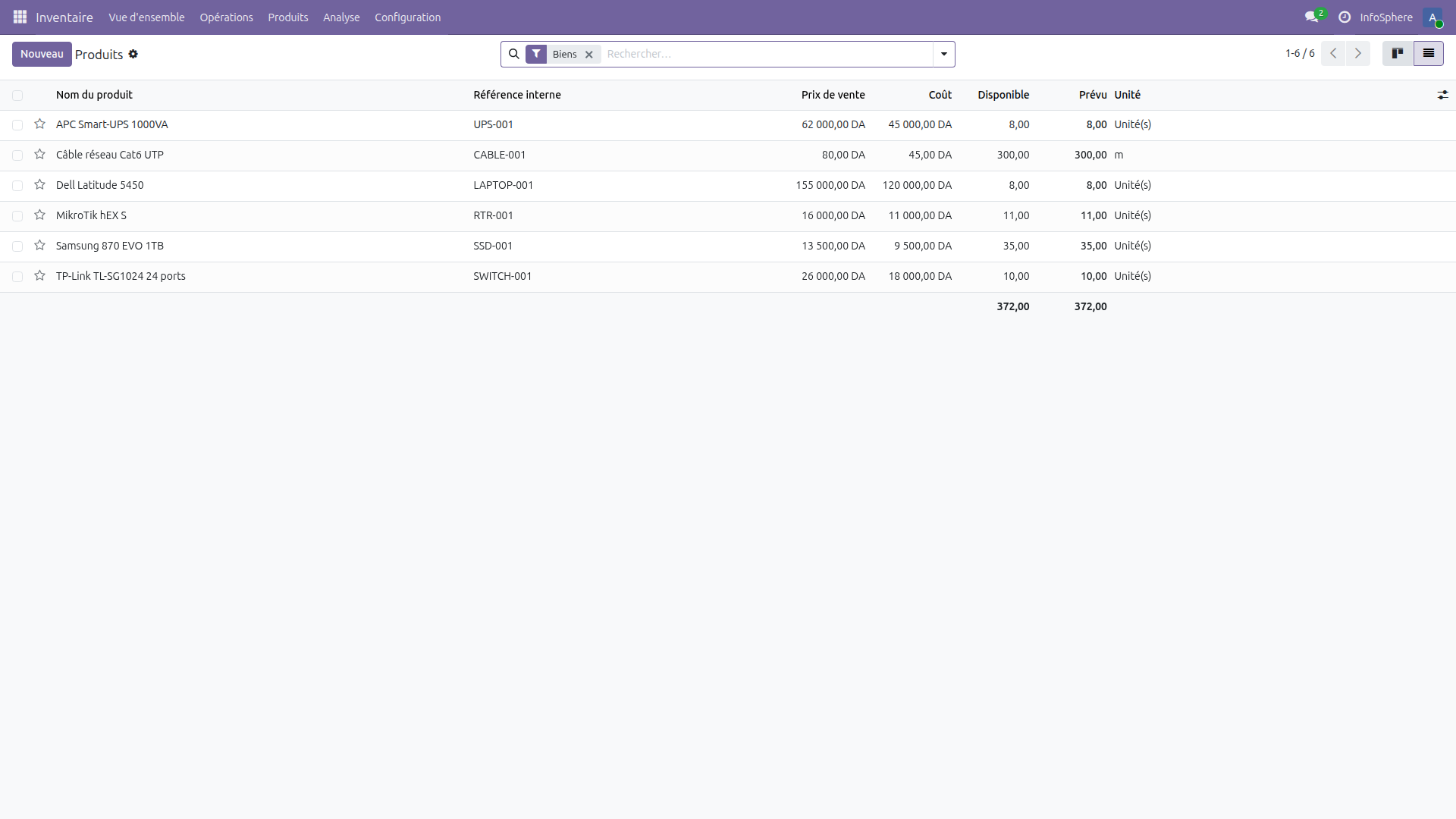The width and height of the screenshot is (1456, 819).
Task: Expand the search options dropdown arrow
Action: click(943, 54)
